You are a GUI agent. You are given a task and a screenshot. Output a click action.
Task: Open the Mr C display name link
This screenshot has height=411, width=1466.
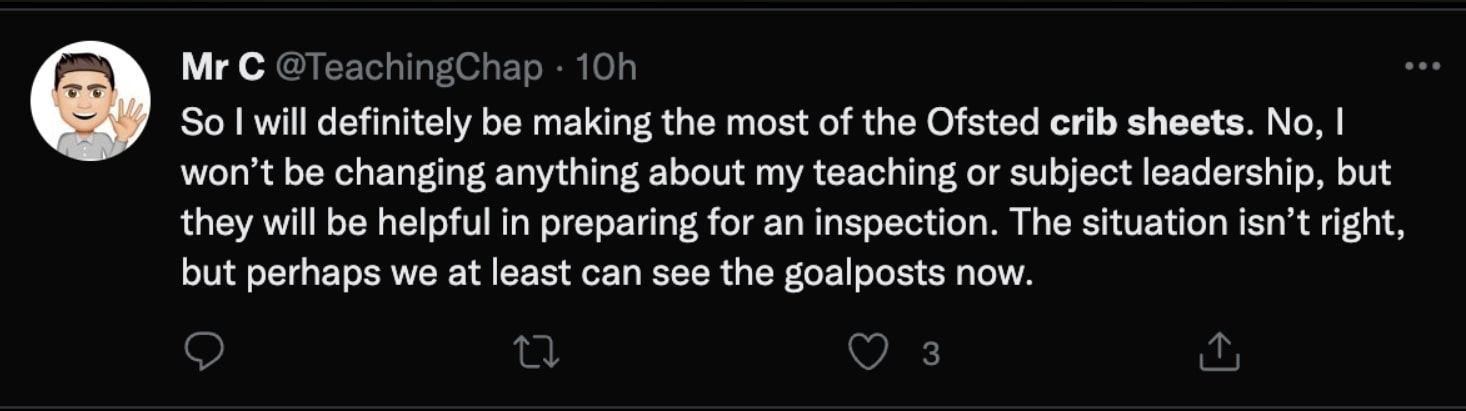tap(223, 67)
